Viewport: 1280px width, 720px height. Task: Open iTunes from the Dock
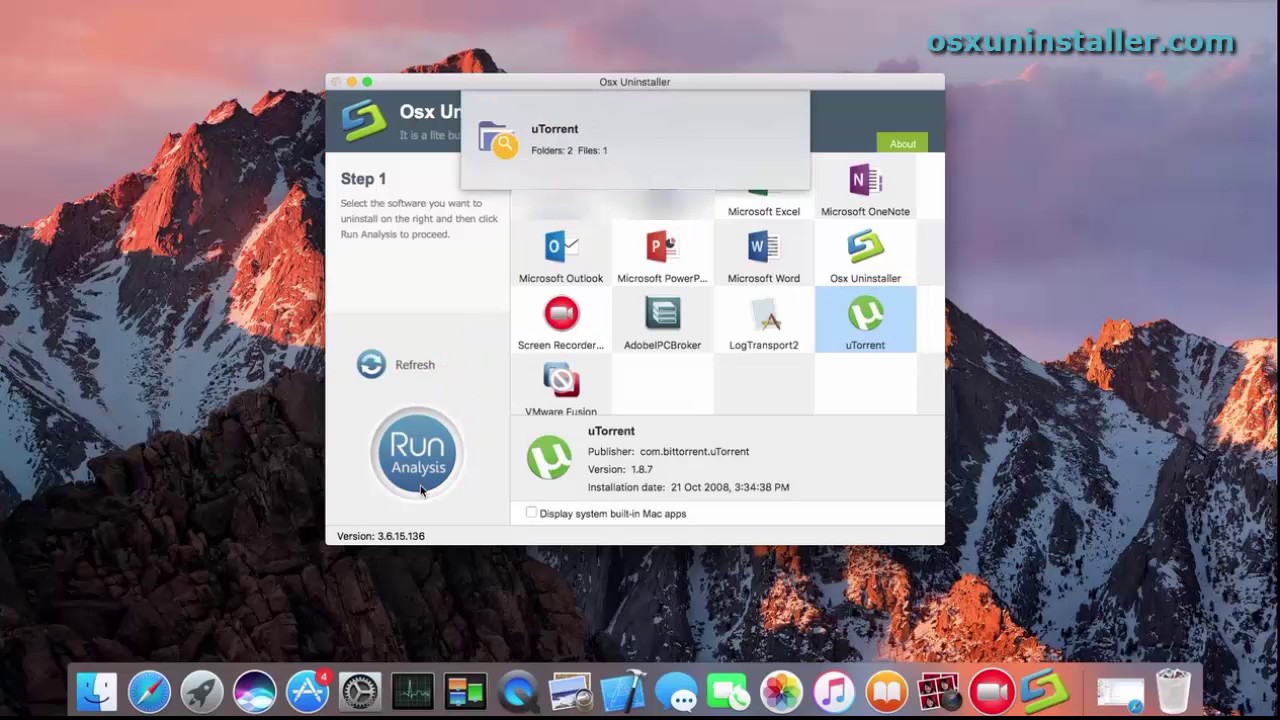point(834,692)
